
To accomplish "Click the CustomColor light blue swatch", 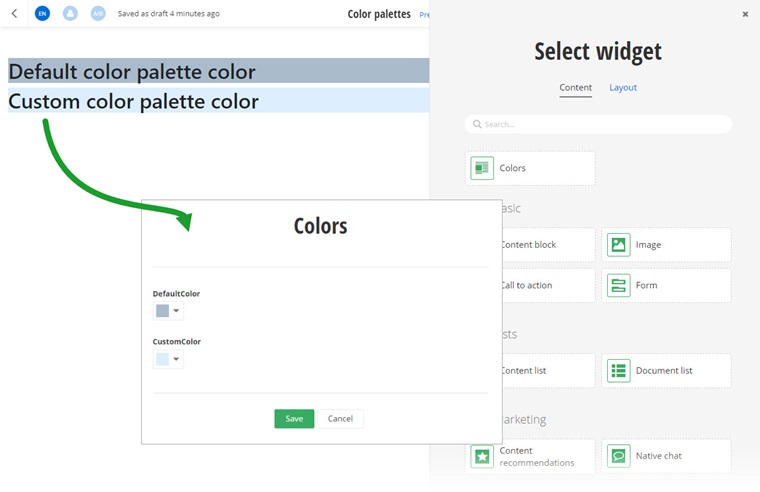I will pos(162,359).
